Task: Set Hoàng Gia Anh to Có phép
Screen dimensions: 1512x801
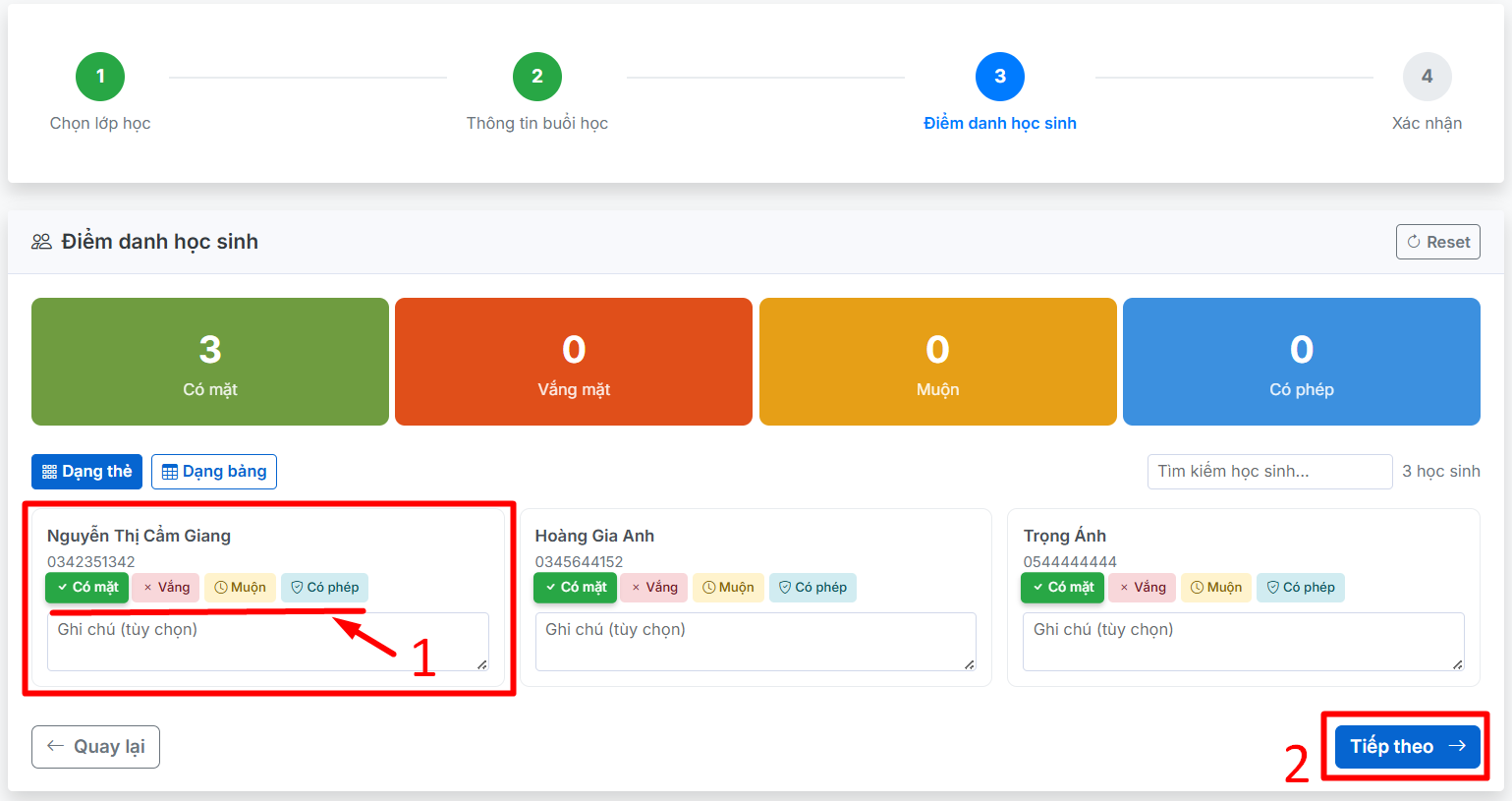Action: click(812, 588)
